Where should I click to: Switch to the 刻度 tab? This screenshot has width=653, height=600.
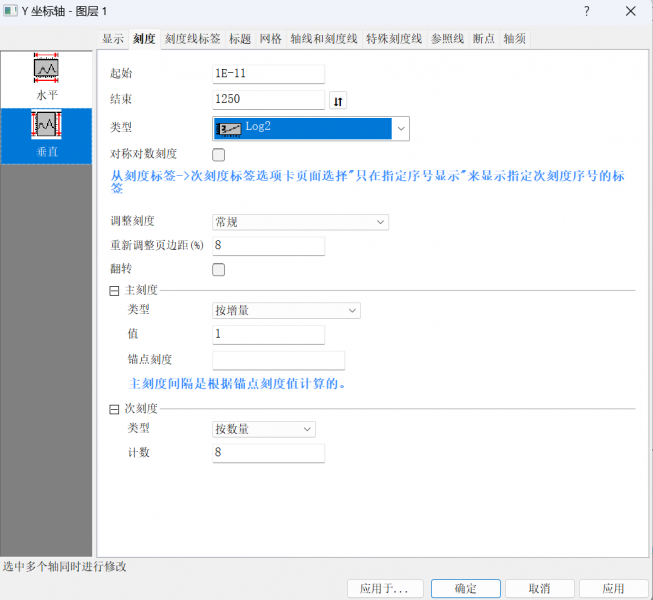tap(144, 39)
